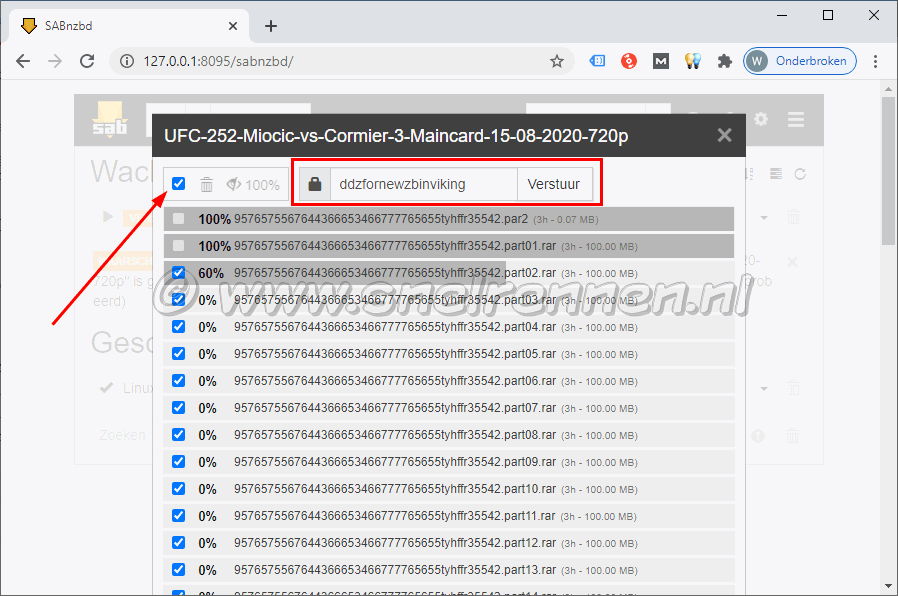Uncheck part03.rar file
The image size is (898, 596).
(x=179, y=299)
